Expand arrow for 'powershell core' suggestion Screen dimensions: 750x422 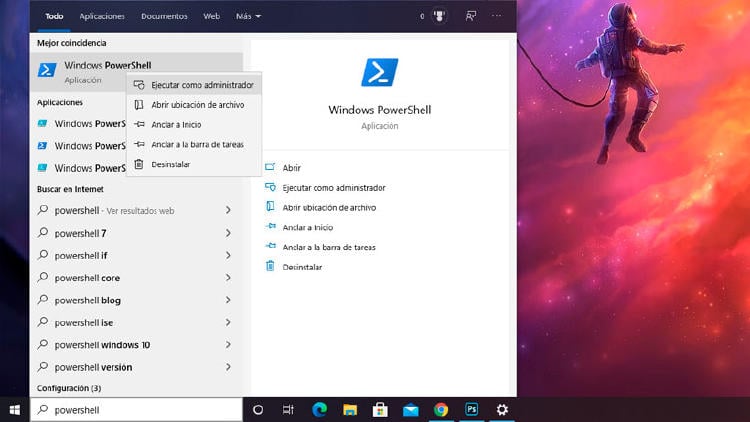click(x=228, y=278)
